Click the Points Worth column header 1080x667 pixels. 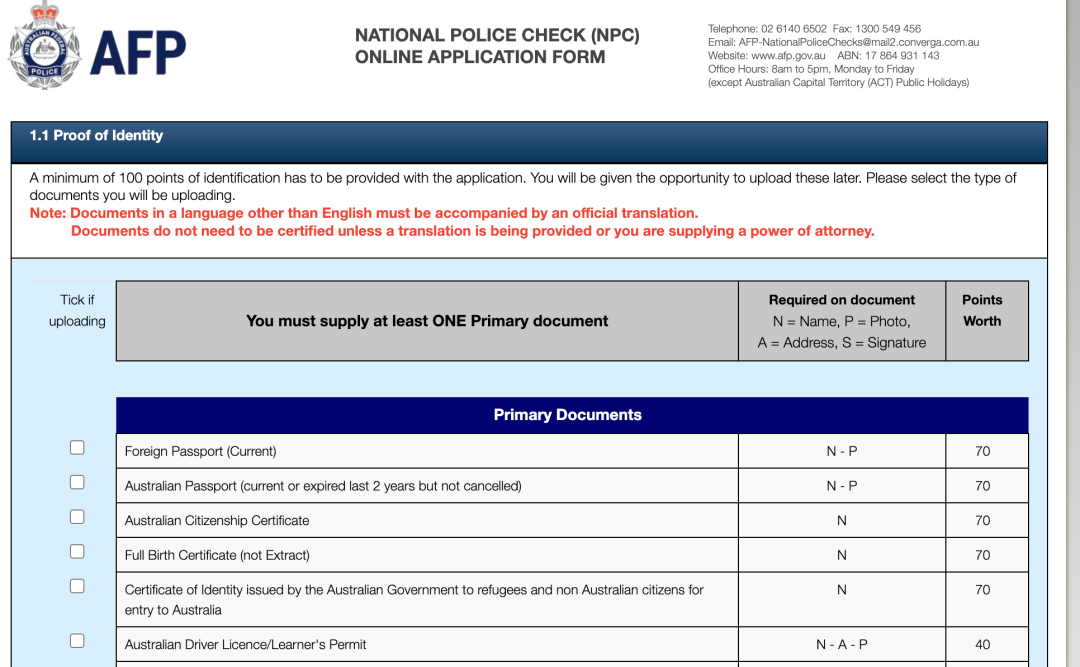tap(982, 310)
